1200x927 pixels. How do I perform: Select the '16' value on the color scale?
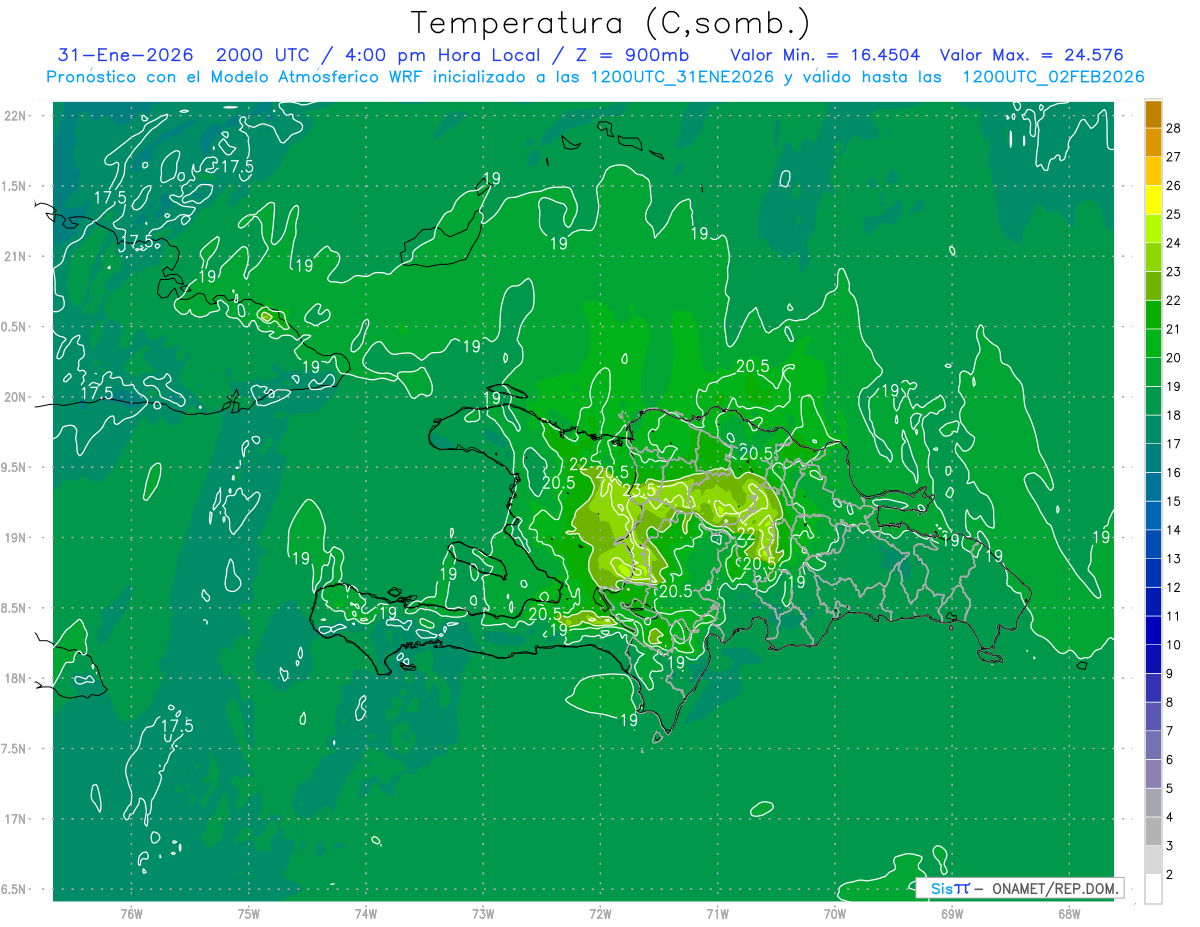1173,472
